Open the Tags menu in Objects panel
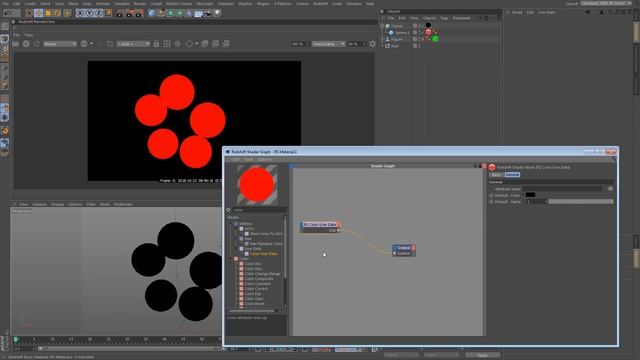640x360 pixels. (x=444, y=18)
